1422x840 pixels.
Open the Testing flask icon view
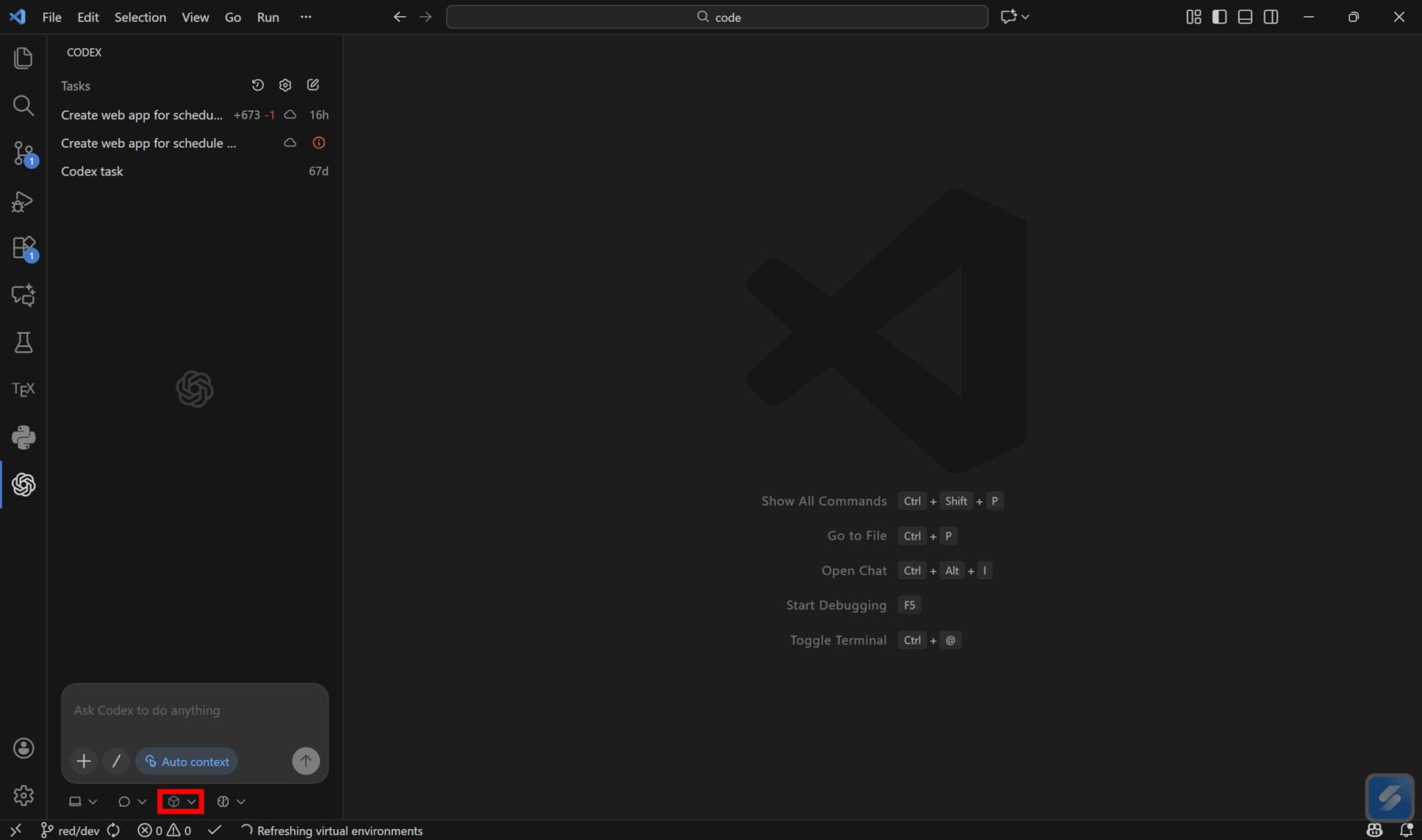(24, 342)
